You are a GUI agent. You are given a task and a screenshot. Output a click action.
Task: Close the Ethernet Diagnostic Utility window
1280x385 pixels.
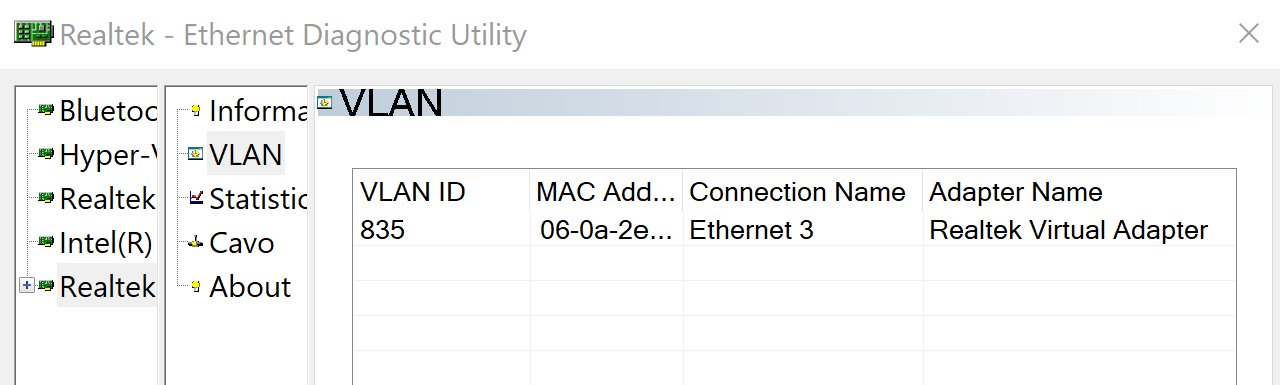coord(1248,33)
